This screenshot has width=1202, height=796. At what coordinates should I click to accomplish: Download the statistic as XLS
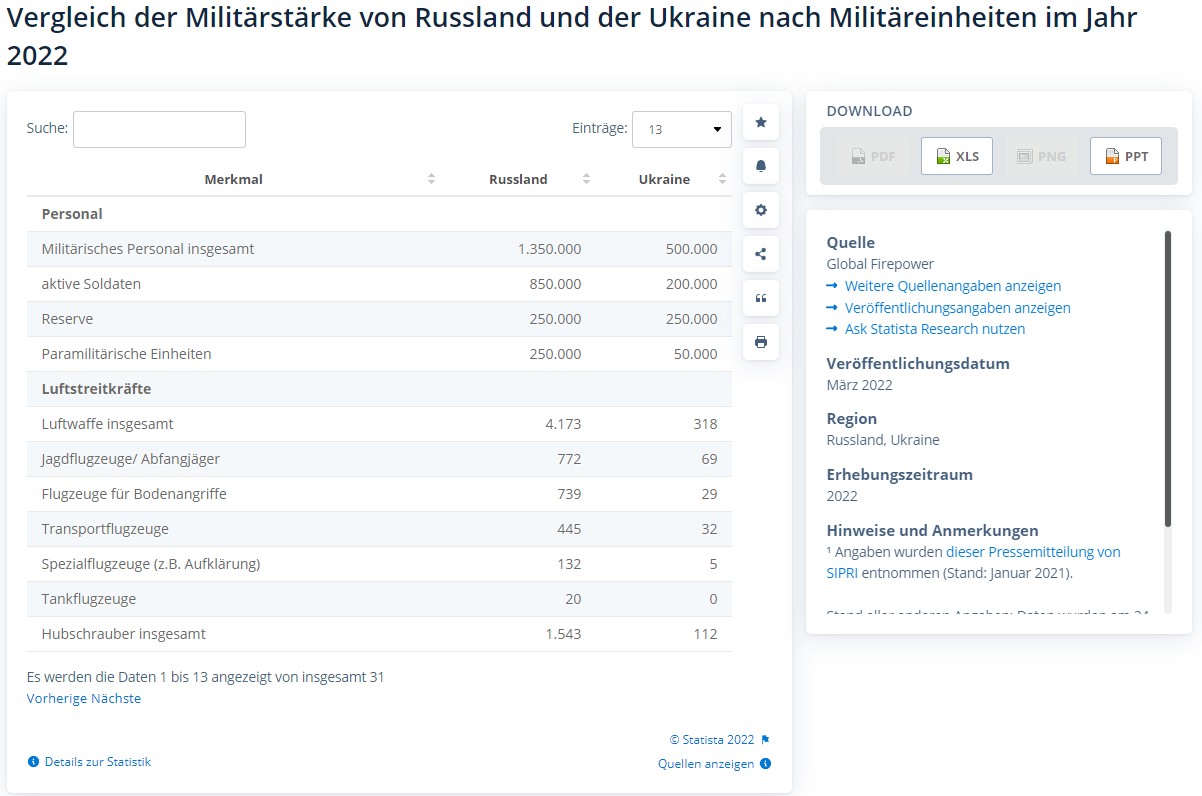pyautogui.click(x=957, y=156)
